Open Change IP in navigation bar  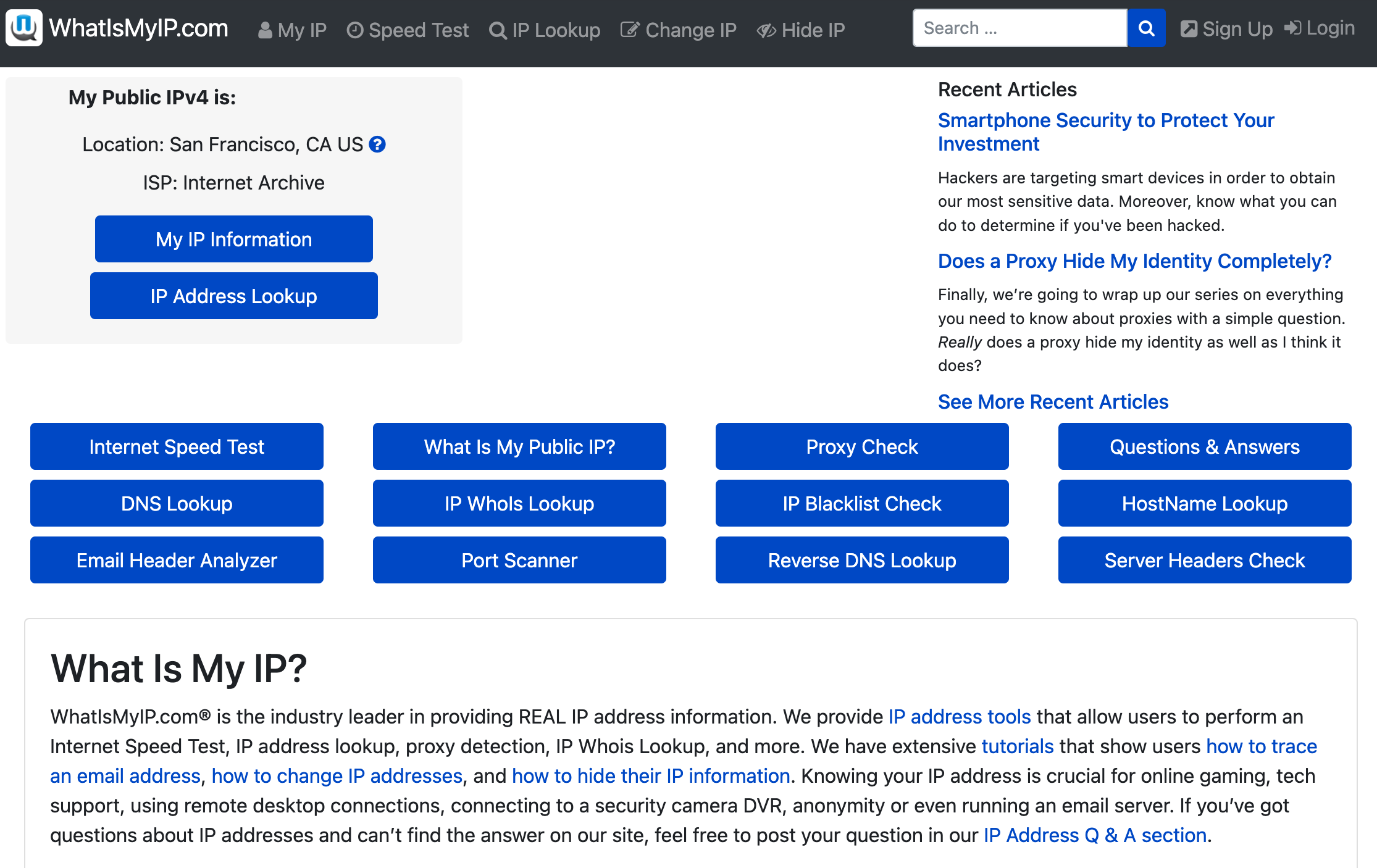[679, 30]
